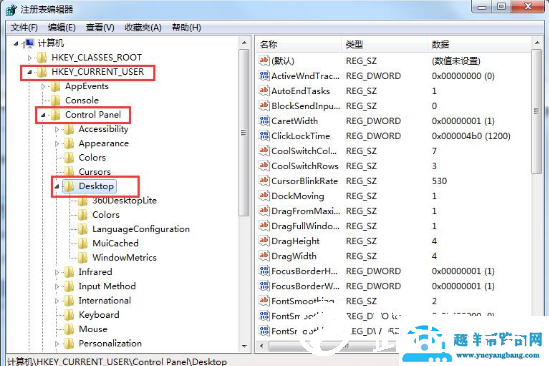Select the Cursors key in tree
Screen dimensions: 549x366
(x=95, y=172)
